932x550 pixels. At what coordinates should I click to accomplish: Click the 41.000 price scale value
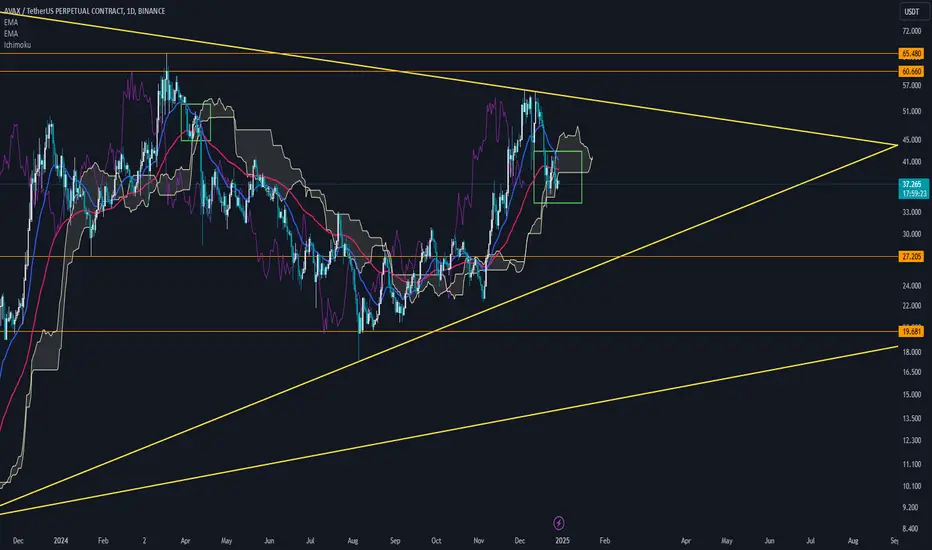pyautogui.click(x=911, y=162)
